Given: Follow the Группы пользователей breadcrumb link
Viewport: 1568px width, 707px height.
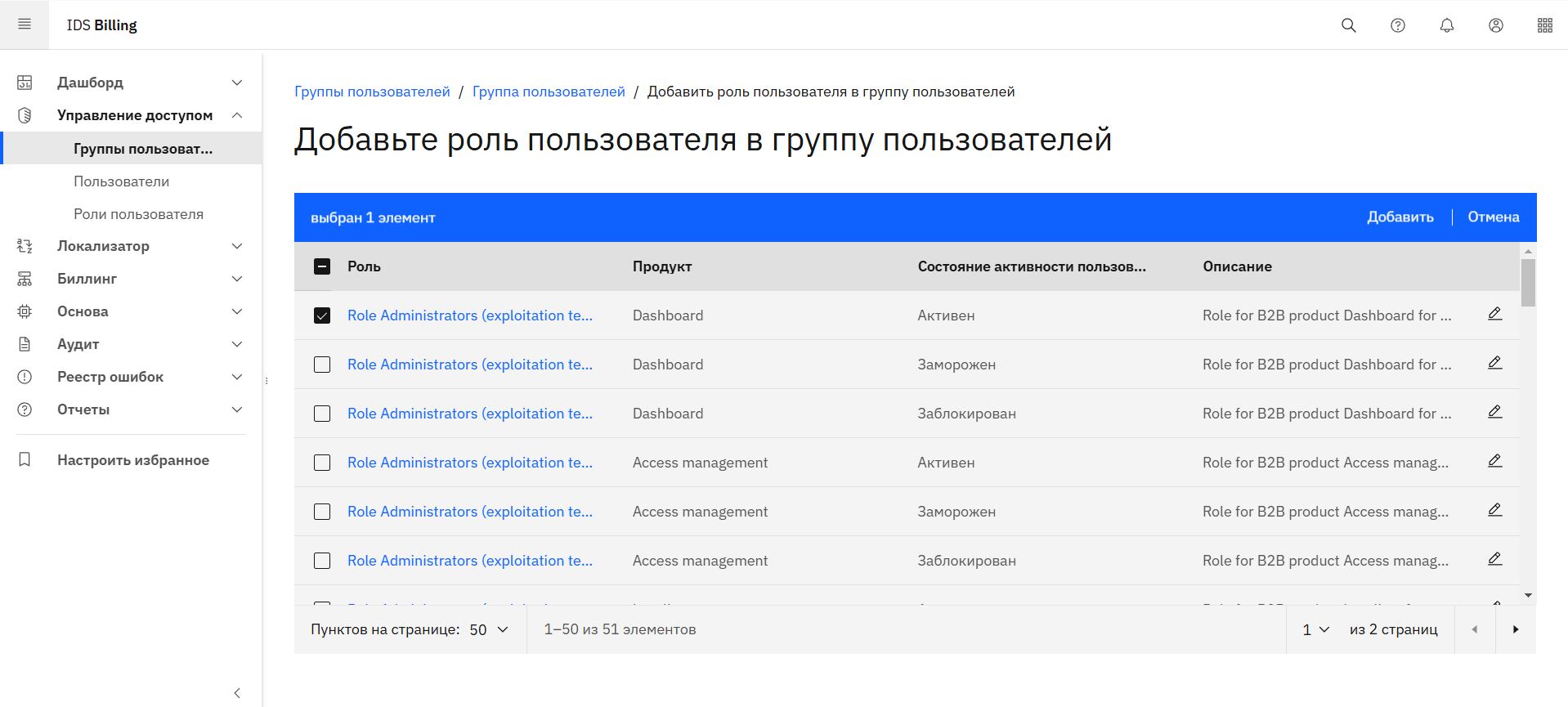Looking at the screenshot, I should (372, 92).
